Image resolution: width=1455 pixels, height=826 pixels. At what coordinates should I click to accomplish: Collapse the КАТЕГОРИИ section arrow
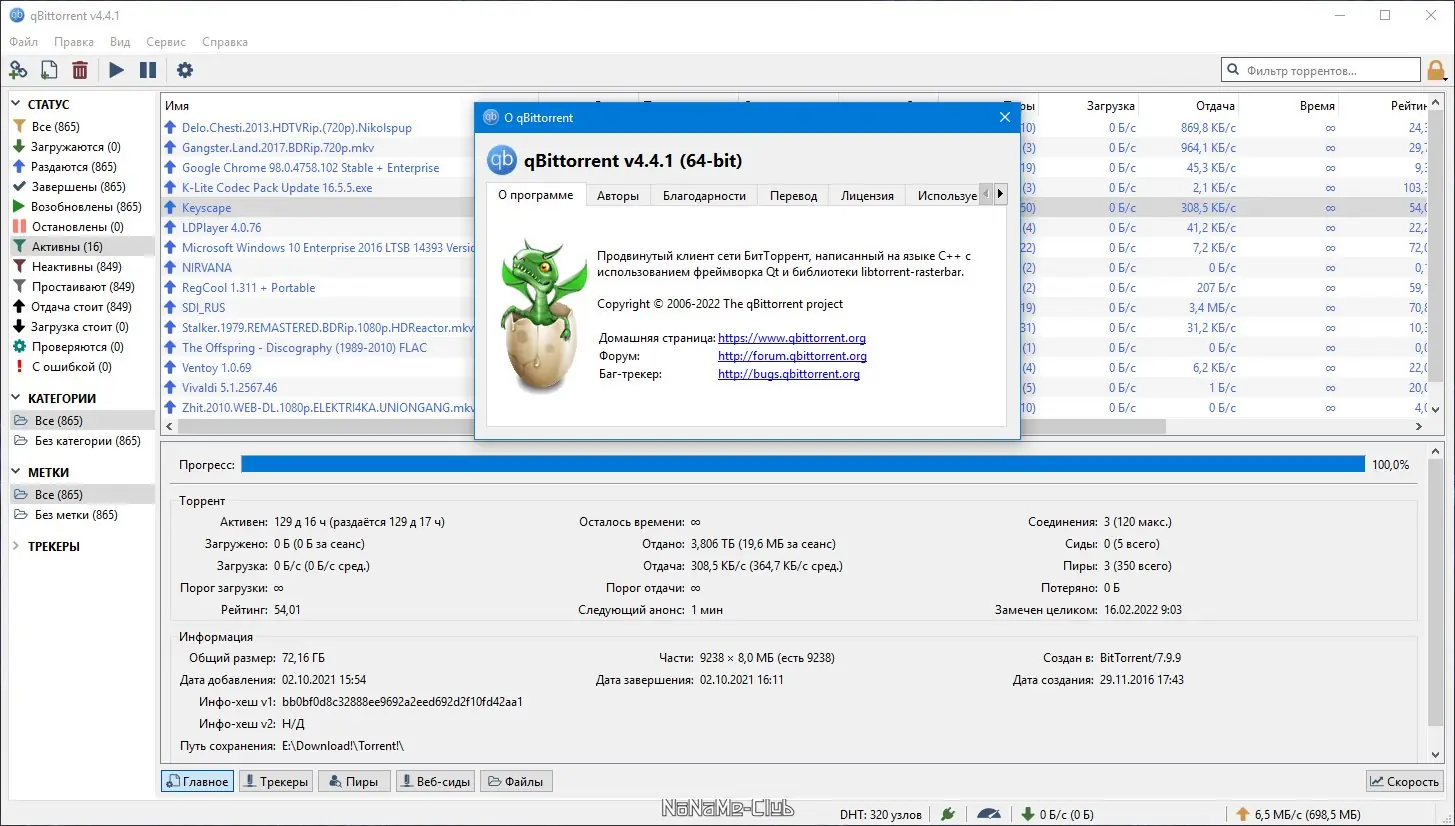tap(17, 398)
